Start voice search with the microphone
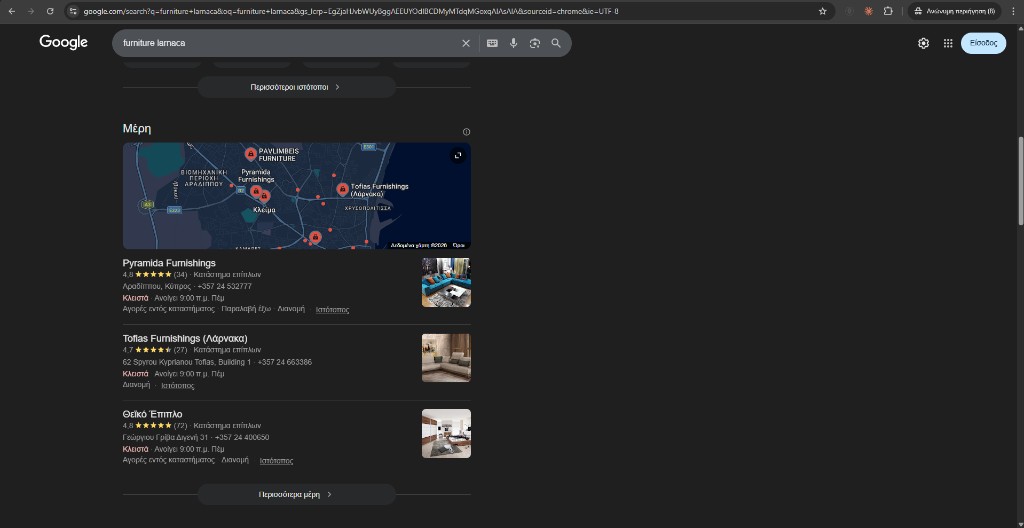Screen dimensions: 1024x528 (x=513, y=43)
